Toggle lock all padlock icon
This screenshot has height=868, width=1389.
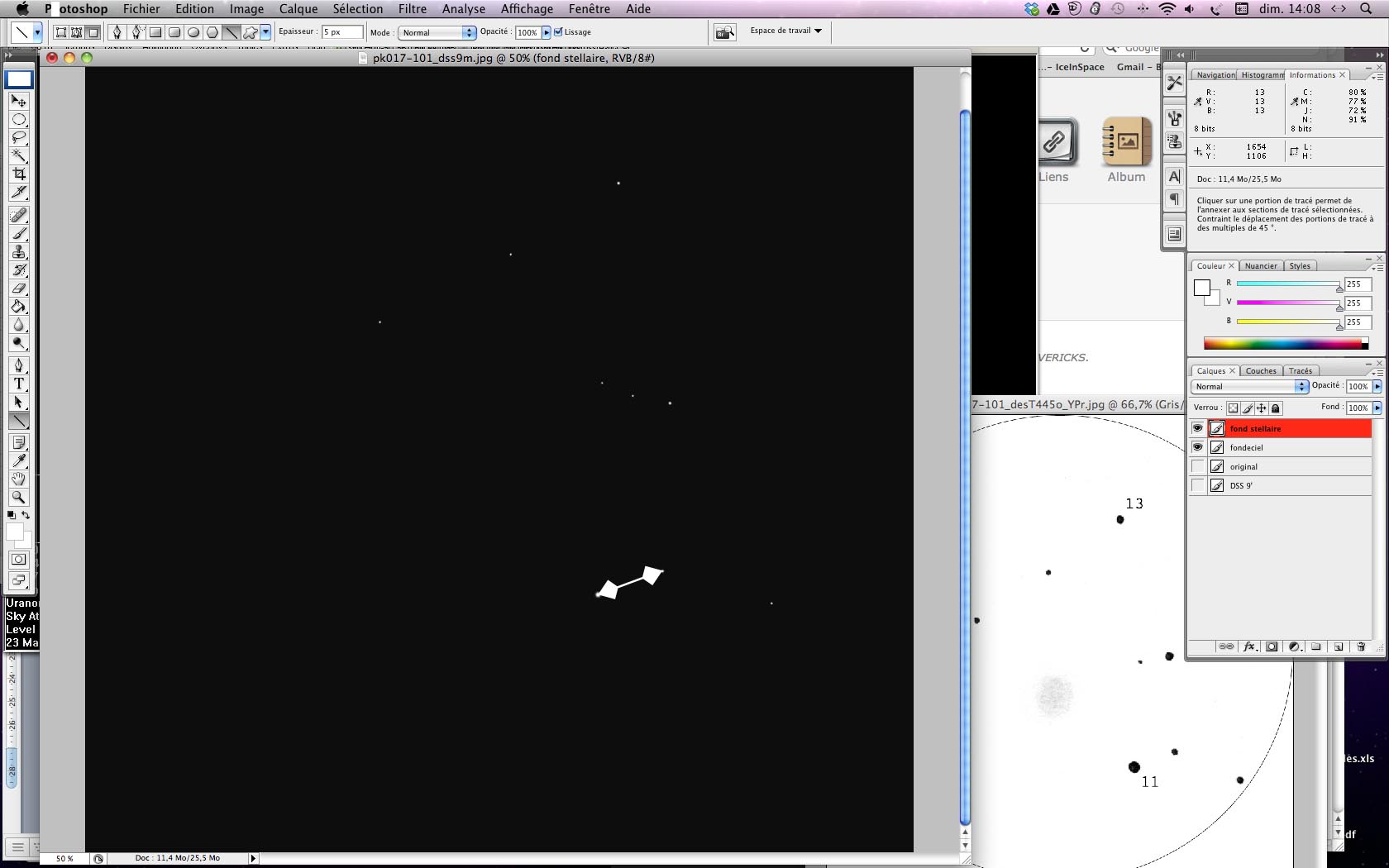[1276, 408]
